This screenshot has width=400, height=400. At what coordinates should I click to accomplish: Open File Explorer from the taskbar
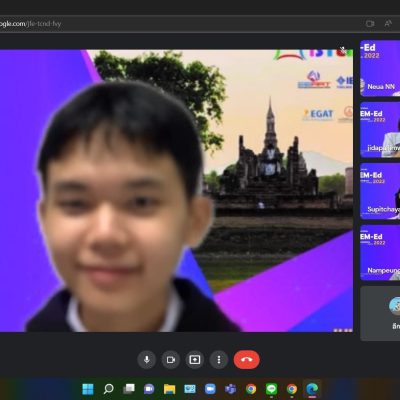(169, 389)
